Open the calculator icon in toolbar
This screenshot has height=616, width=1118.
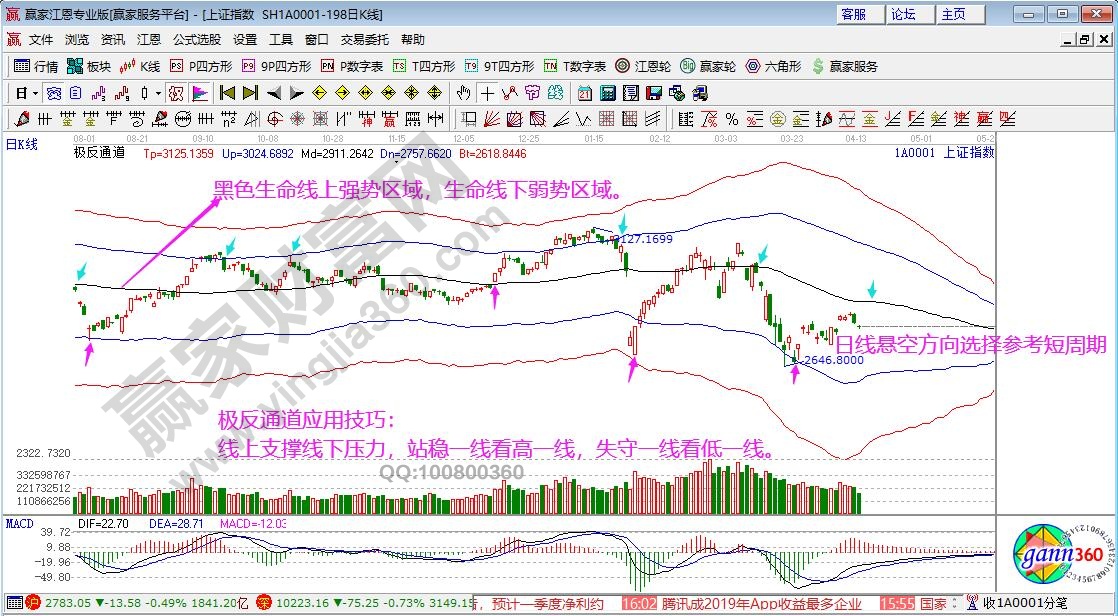click(606, 93)
